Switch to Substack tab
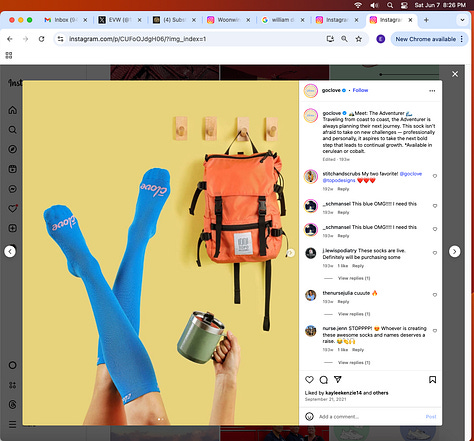Image resolution: width=474 pixels, height=441 pixels. (x=174, y=20)
